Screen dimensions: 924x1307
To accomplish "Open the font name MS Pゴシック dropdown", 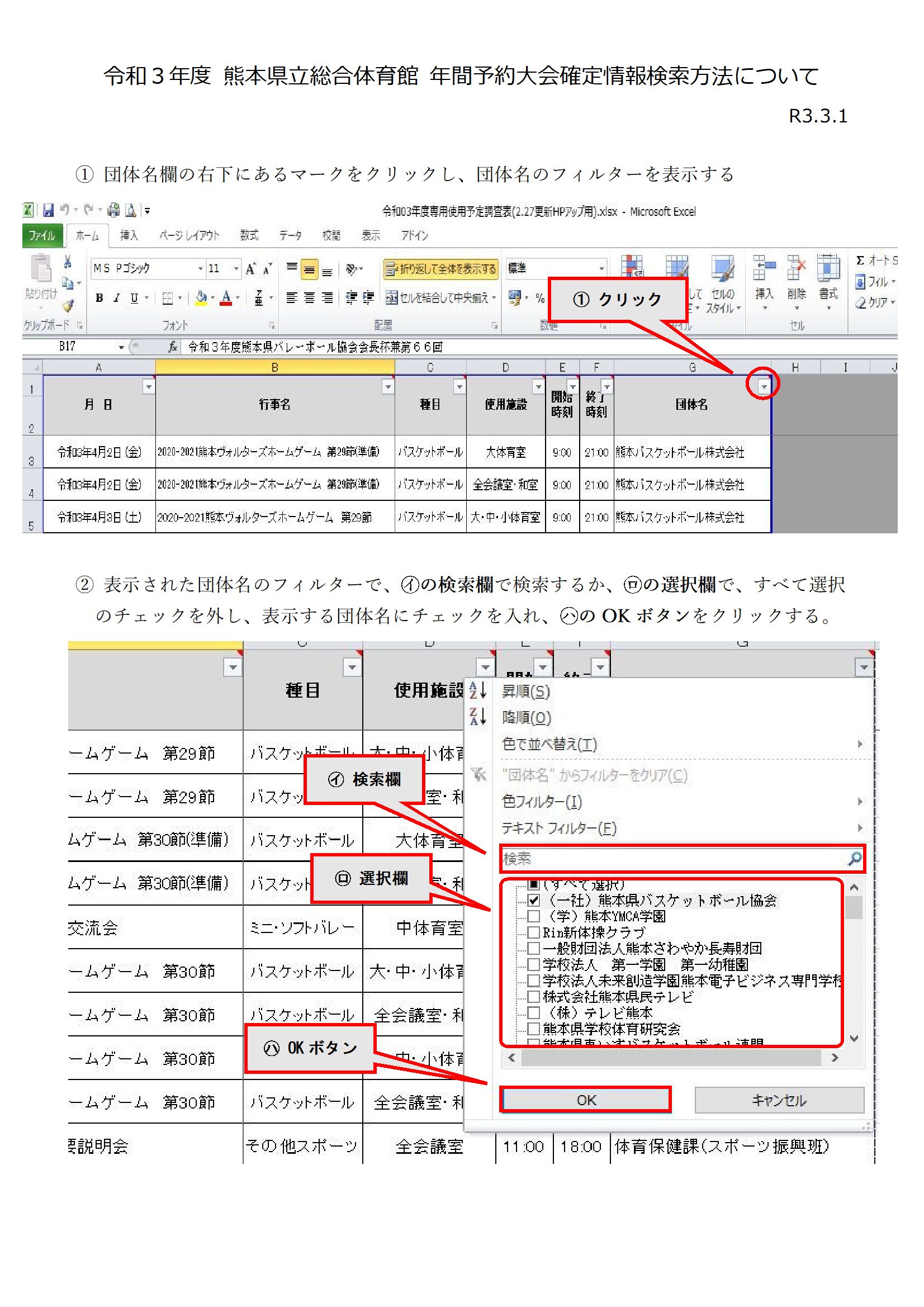I will [x=200, y=269].
